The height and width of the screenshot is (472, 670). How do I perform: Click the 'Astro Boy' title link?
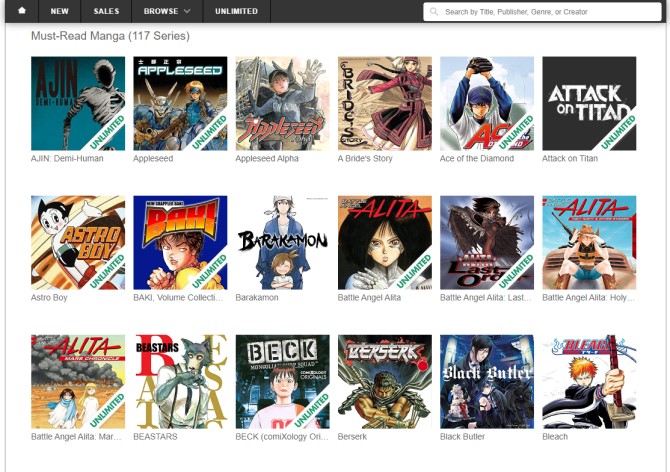[x=49, y=298]
